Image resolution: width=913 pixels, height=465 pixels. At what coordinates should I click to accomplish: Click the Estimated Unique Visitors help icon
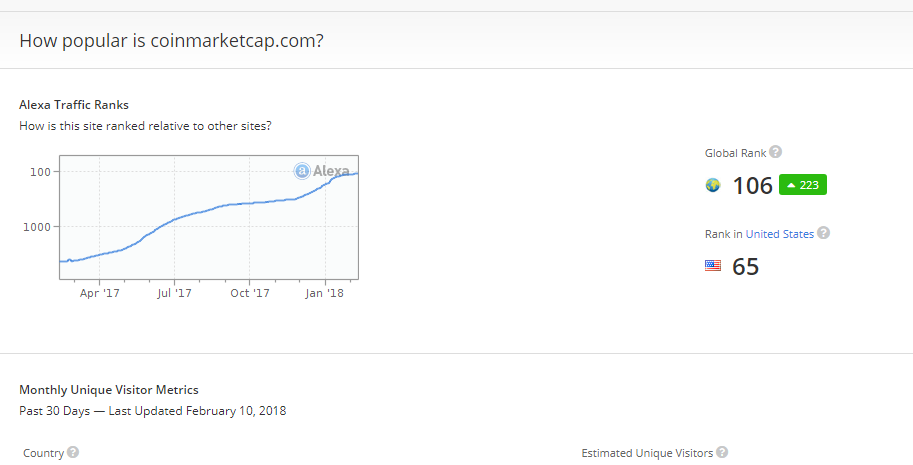pos(722,453)
